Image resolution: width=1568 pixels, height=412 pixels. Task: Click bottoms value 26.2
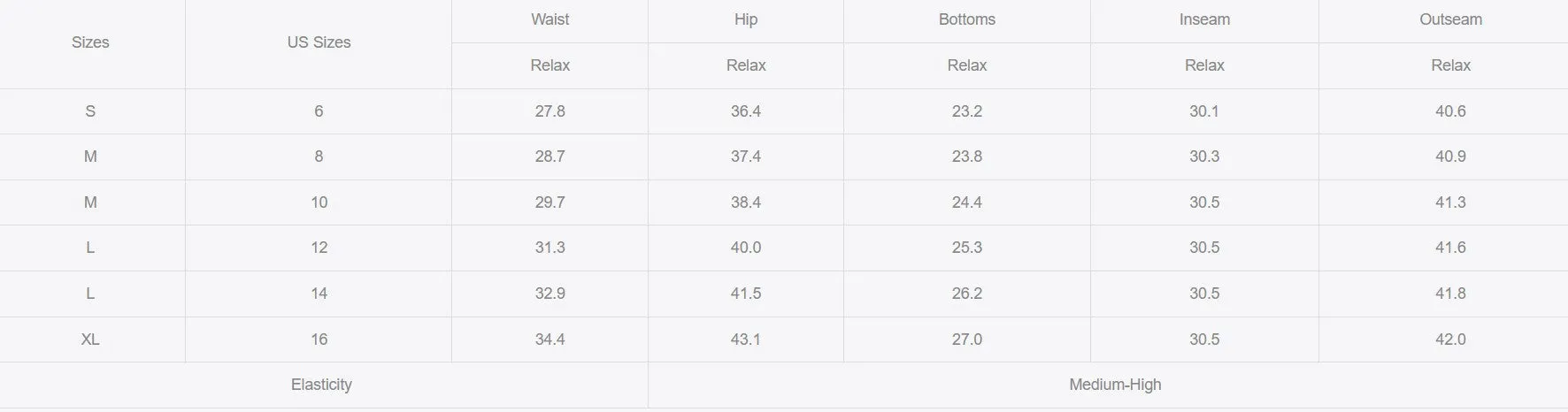tap(967, 294)
